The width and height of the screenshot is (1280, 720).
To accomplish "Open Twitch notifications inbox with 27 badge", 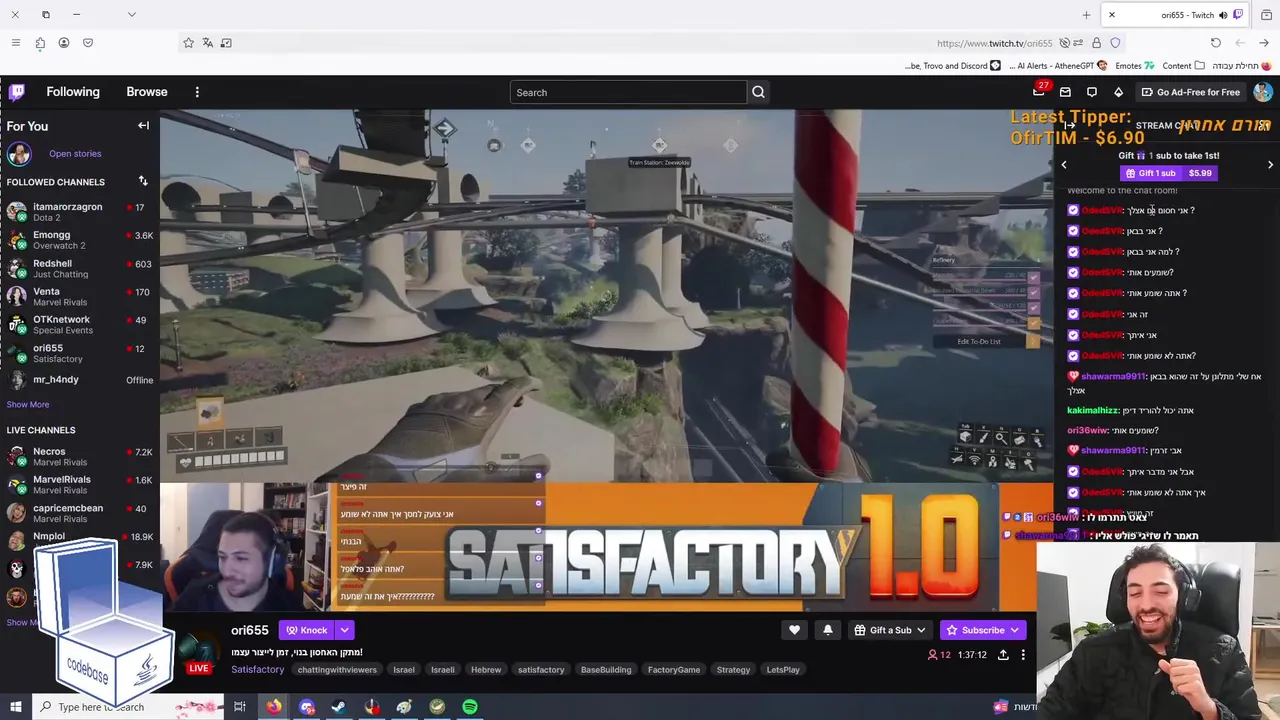I will coord(1039,92).
